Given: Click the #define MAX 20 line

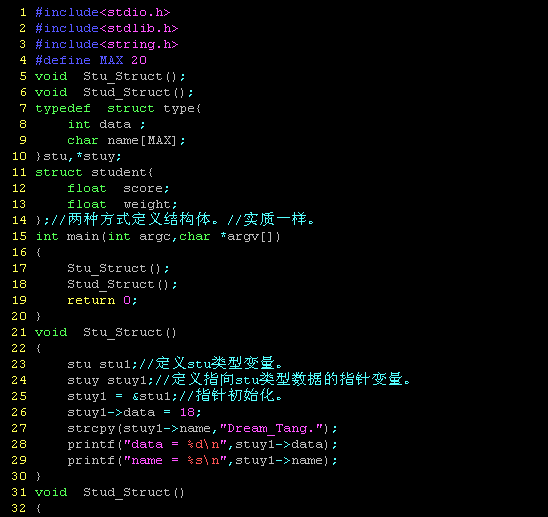Looking at the screenshot, I should pos(91,60).
